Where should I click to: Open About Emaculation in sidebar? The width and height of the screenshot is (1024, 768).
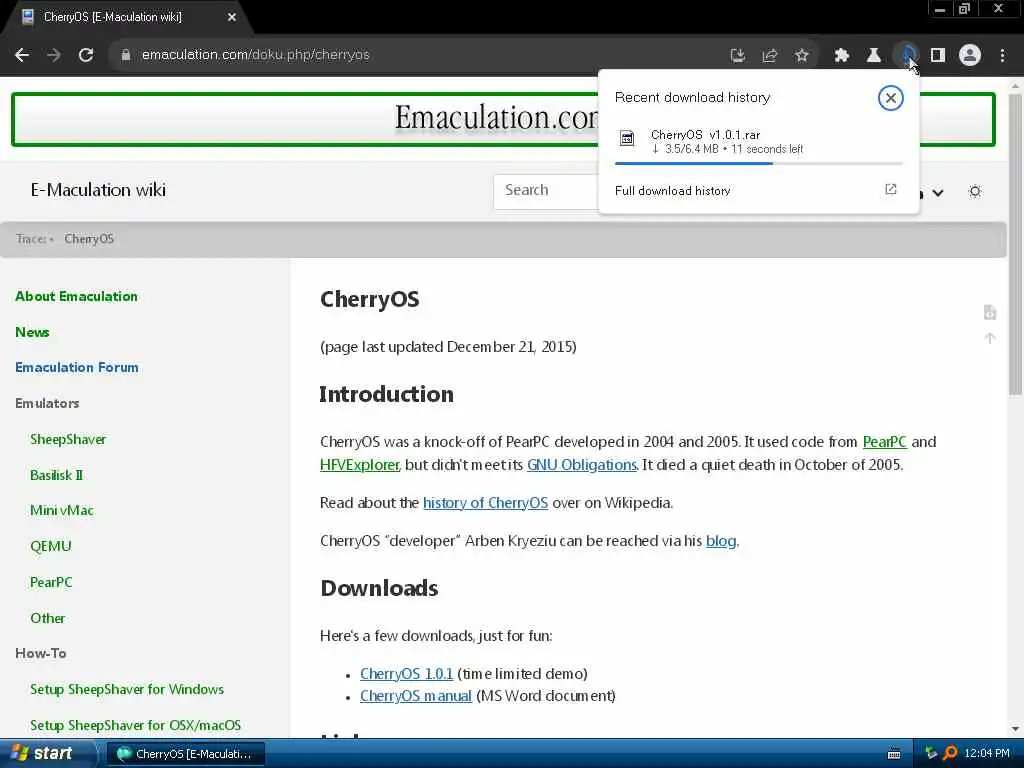coord(76,296)
